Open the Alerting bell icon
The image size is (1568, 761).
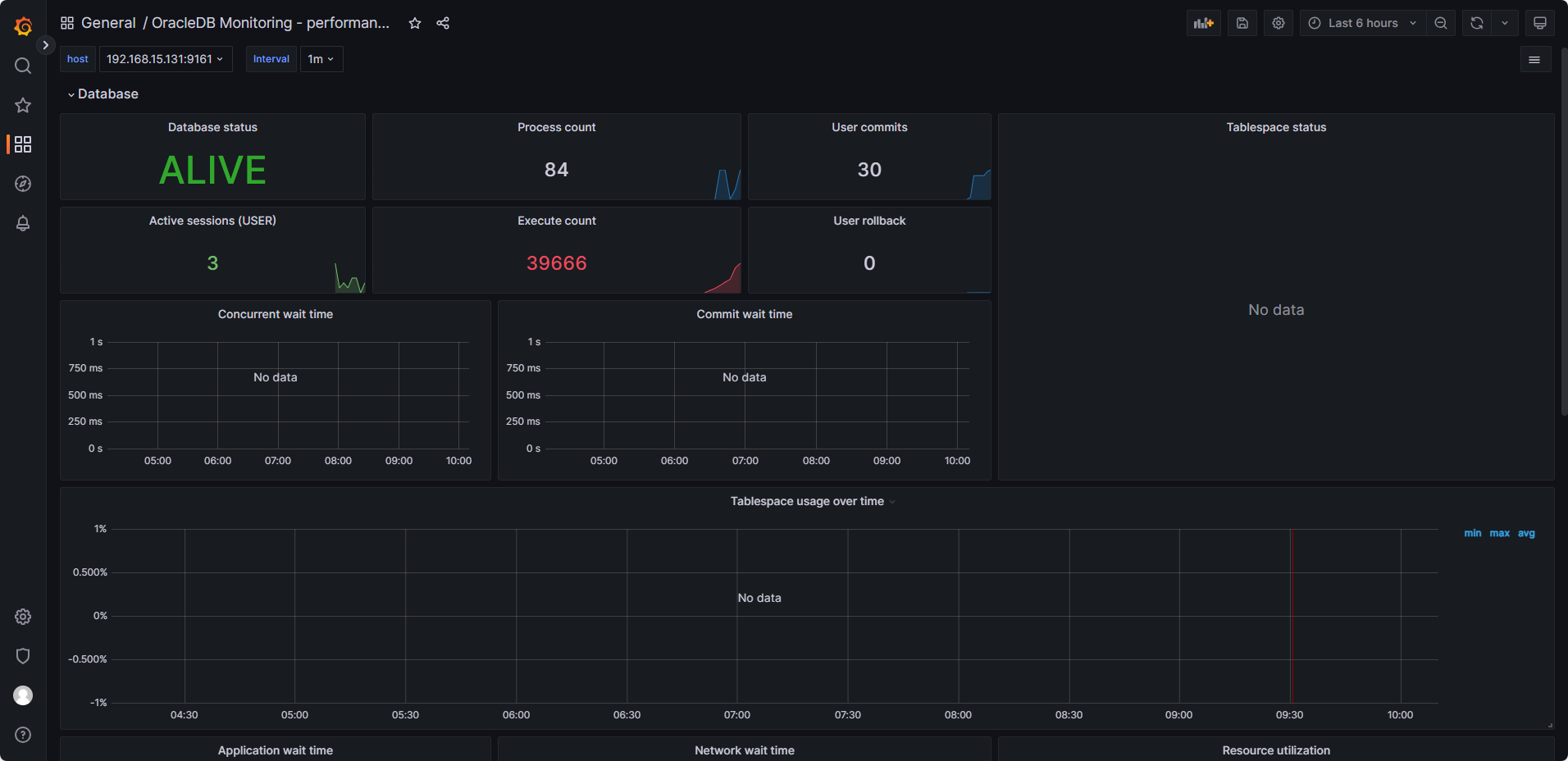click(23, 223)
